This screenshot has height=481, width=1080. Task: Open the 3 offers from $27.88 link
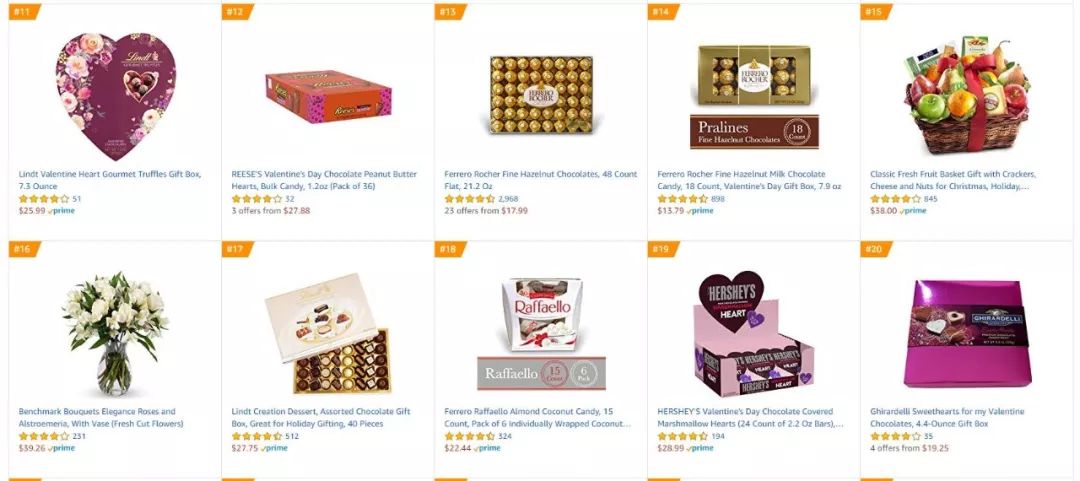click(x=271, y=211)
